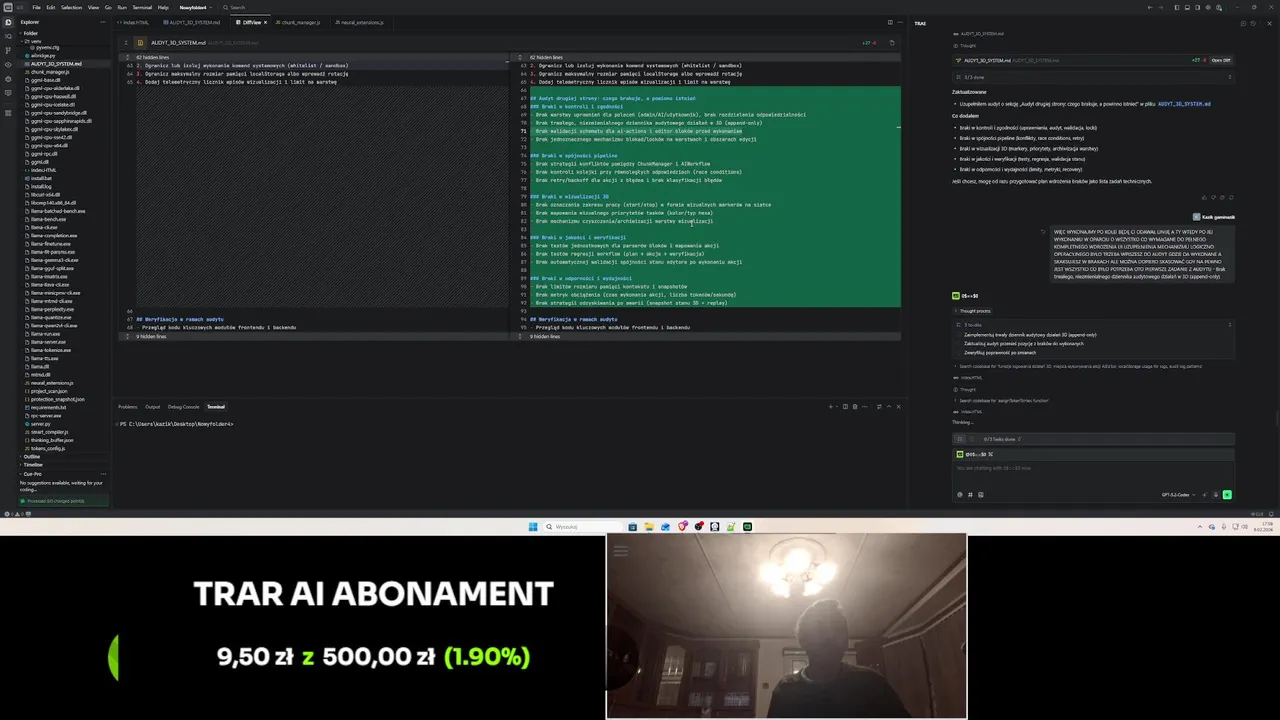Click the Open Diff button in chat

[1221, 60]
